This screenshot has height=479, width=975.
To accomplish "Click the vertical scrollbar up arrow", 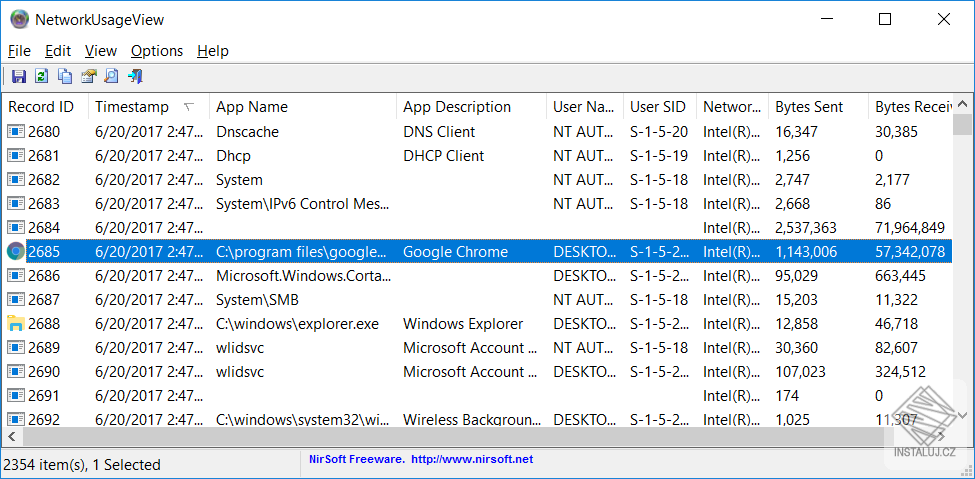I will coord(963,104).
